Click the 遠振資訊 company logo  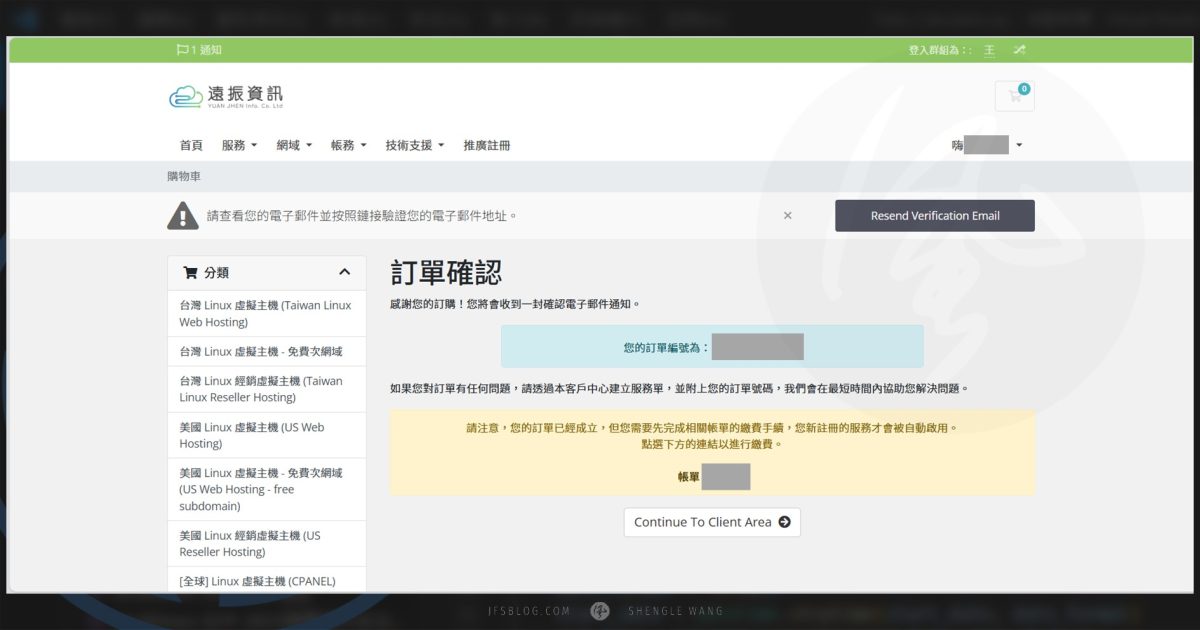coord(226,94)
